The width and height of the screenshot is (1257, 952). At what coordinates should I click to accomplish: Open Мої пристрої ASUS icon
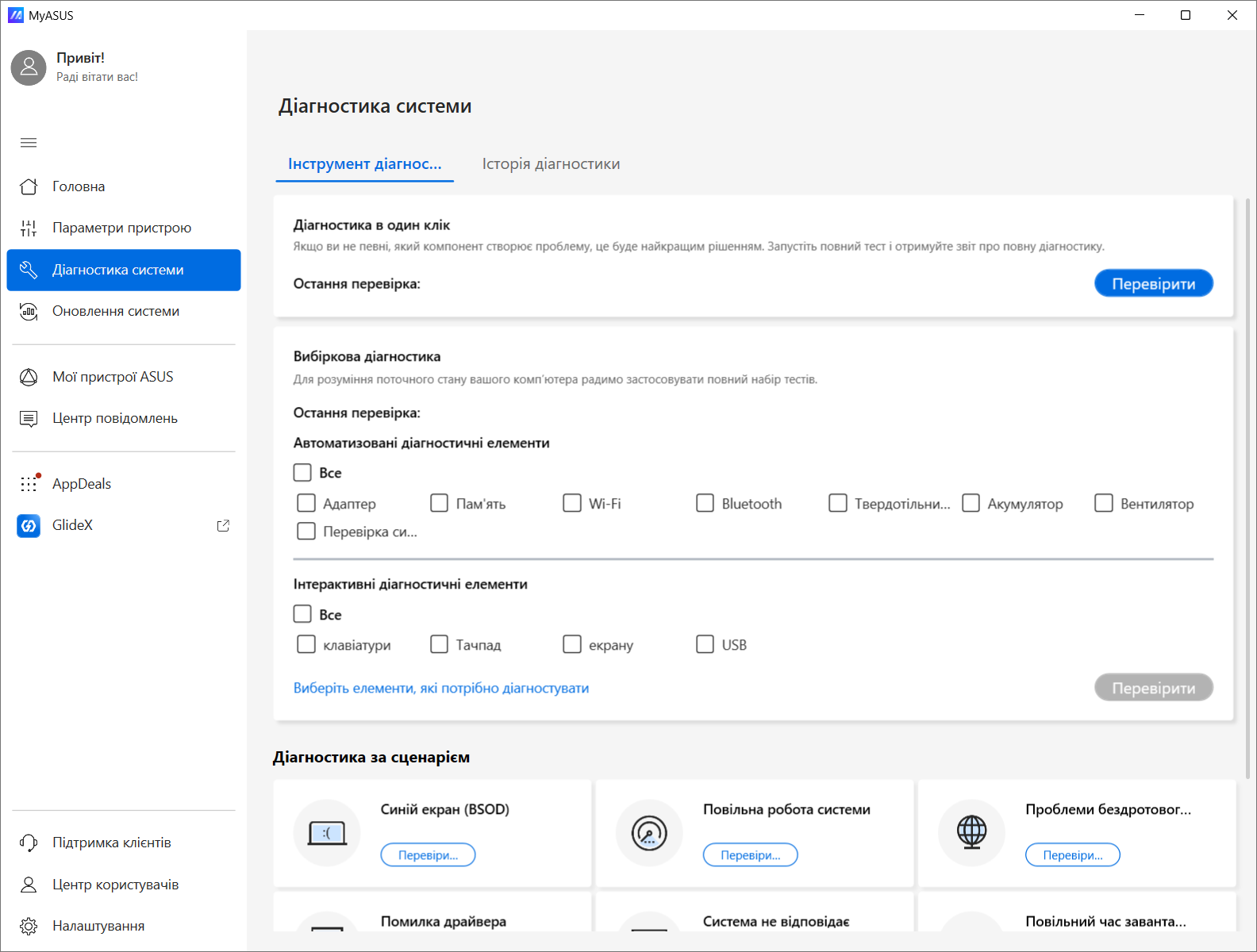[29, 377]
